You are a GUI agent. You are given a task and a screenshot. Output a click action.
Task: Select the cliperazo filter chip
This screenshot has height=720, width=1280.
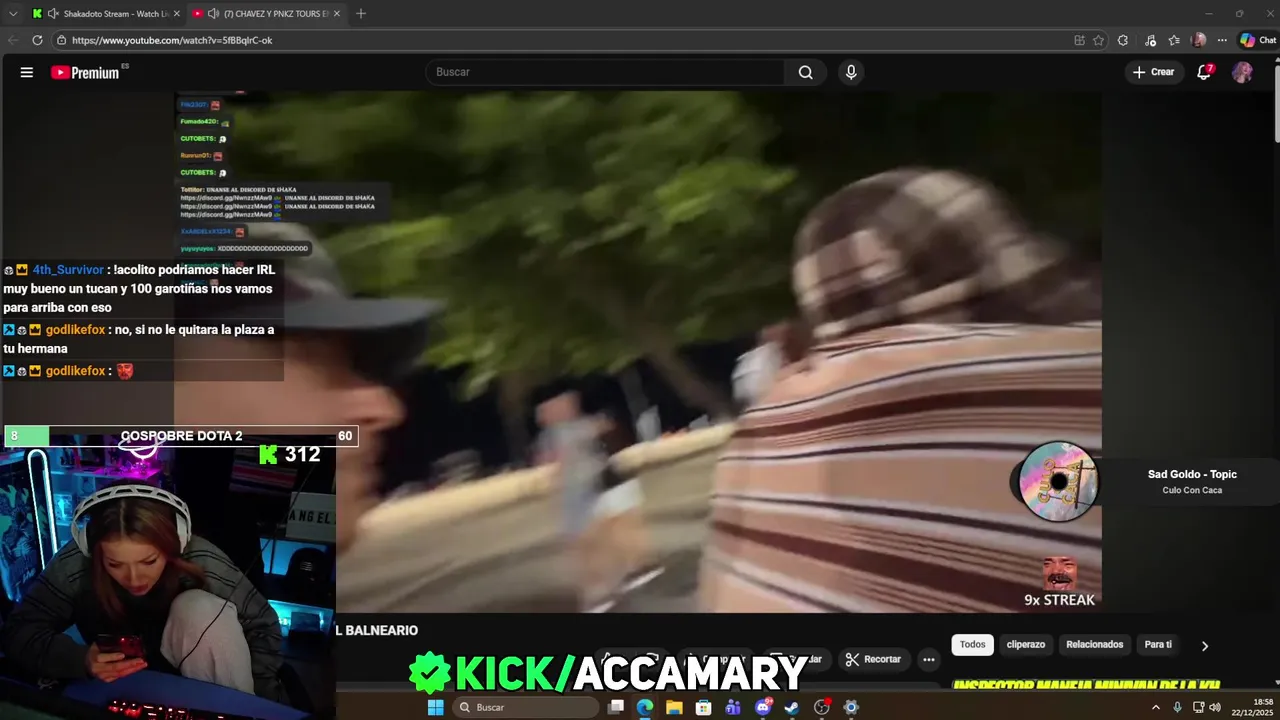(x=1025, y=645)
